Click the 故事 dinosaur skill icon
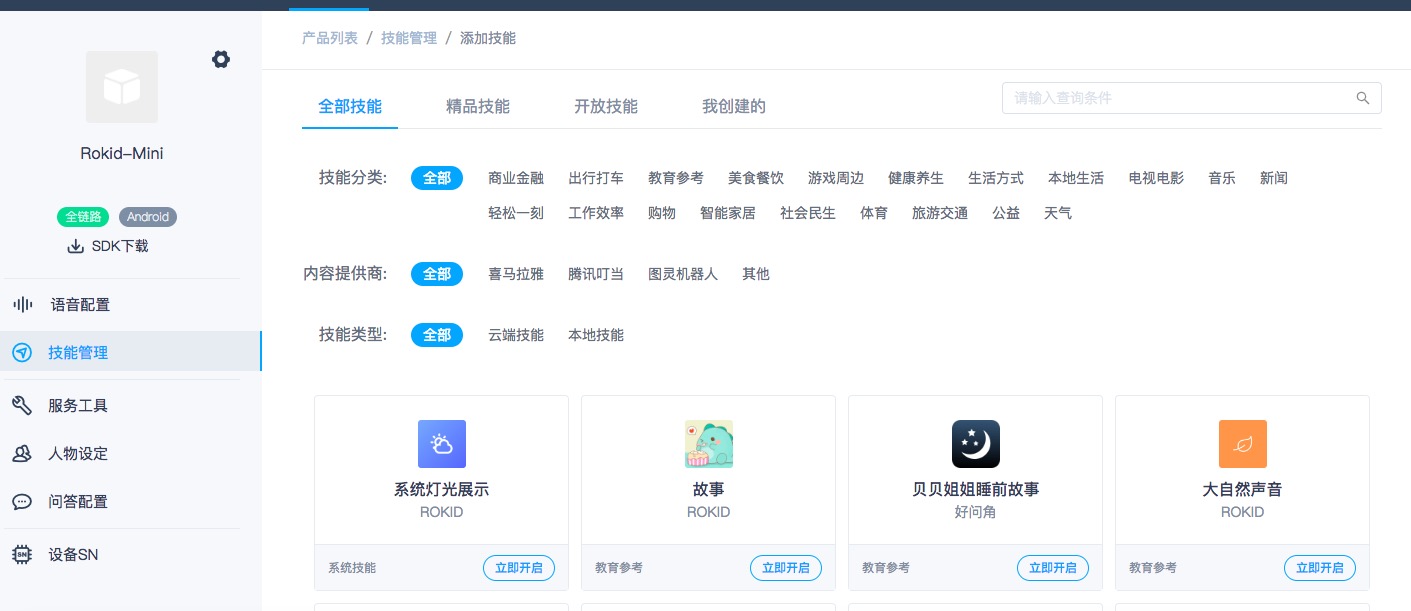Viewport: 1411px width, 611px height. click(x=709, y=444)
